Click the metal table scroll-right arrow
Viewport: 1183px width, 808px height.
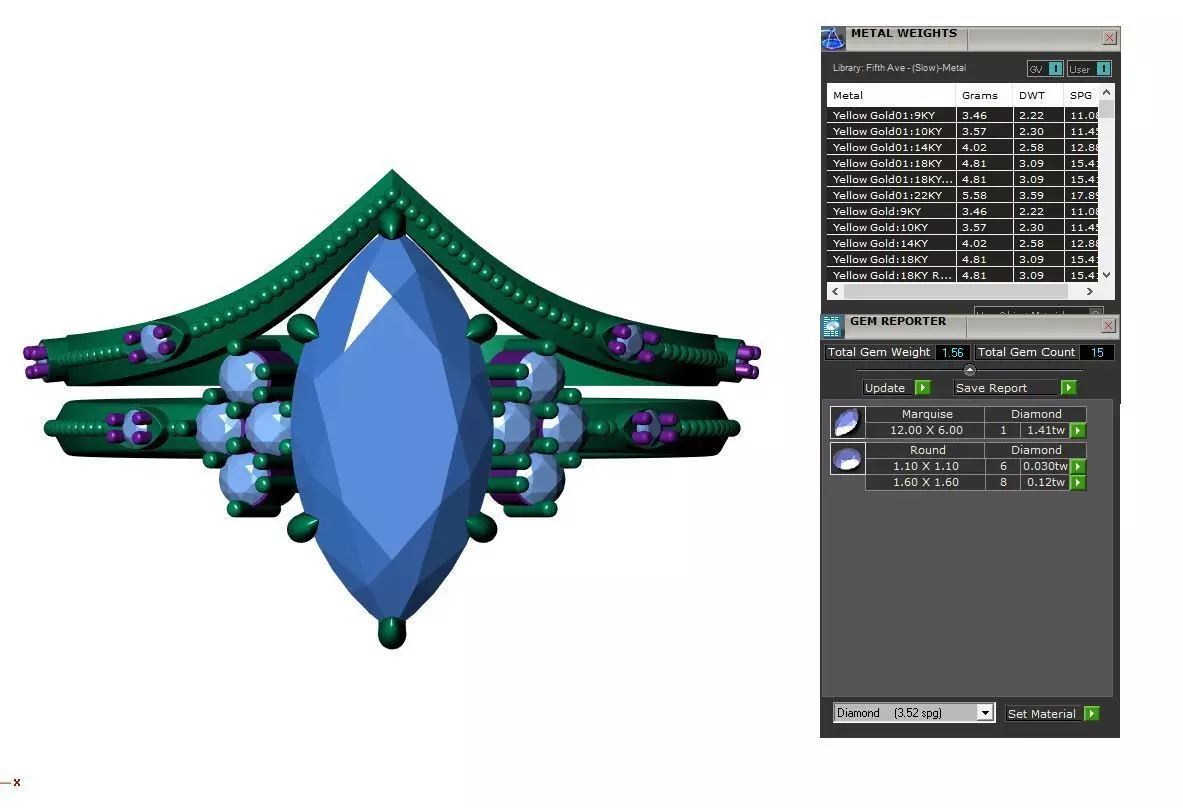coord(1089,291)
